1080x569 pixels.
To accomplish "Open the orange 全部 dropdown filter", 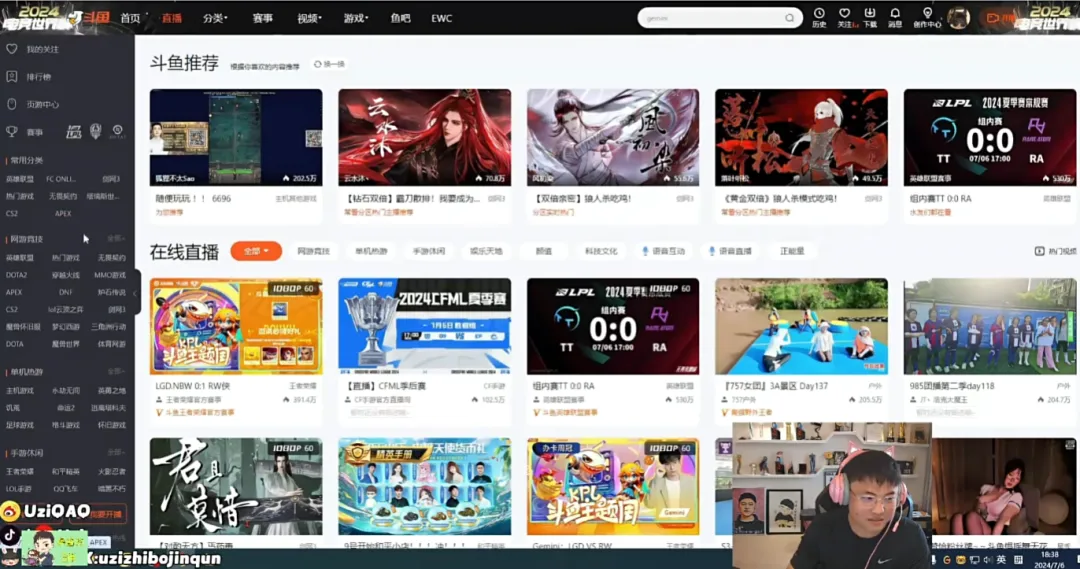I will tap(256, 251).
